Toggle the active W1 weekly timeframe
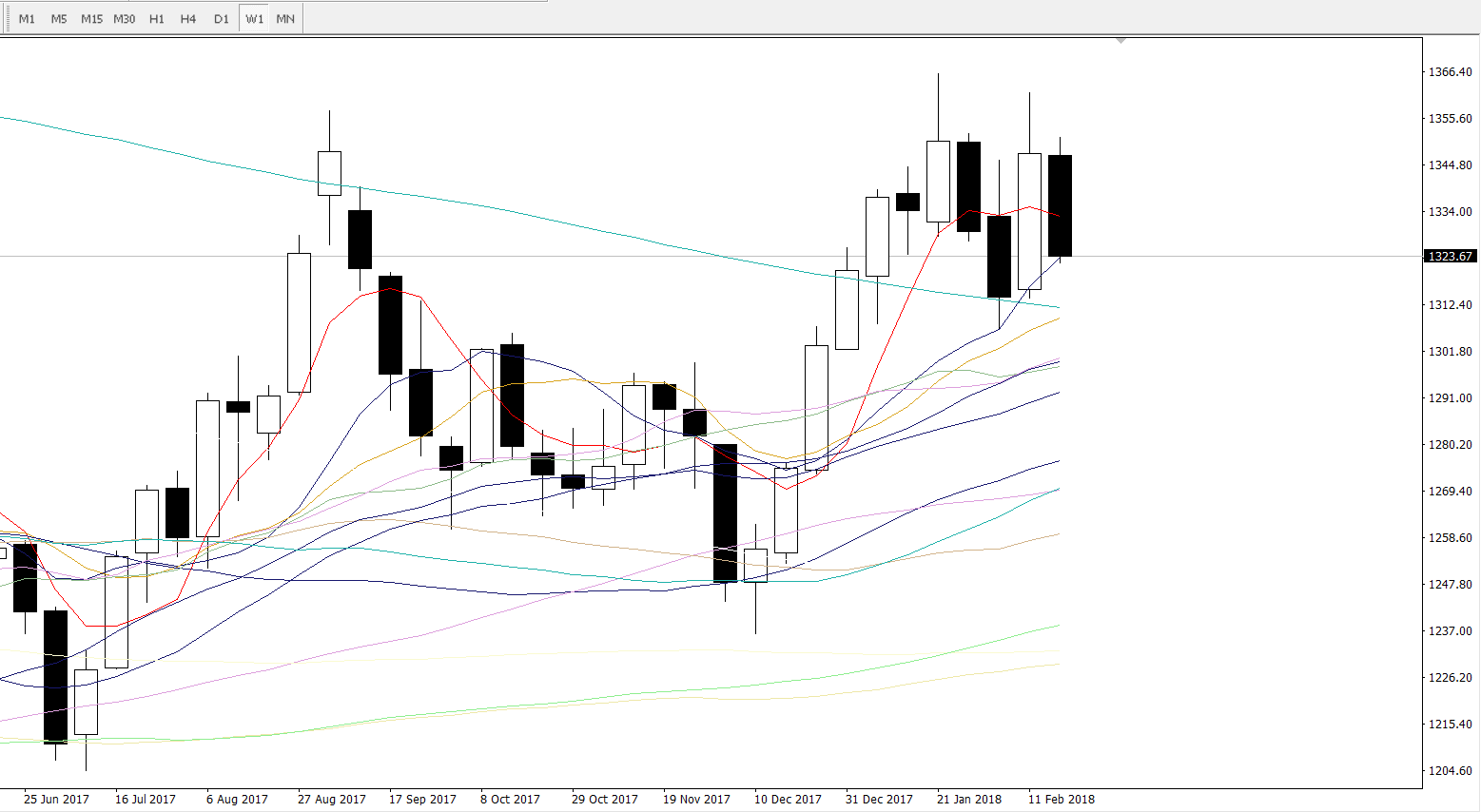The image size is (1481, 812). tap(254, 19)
